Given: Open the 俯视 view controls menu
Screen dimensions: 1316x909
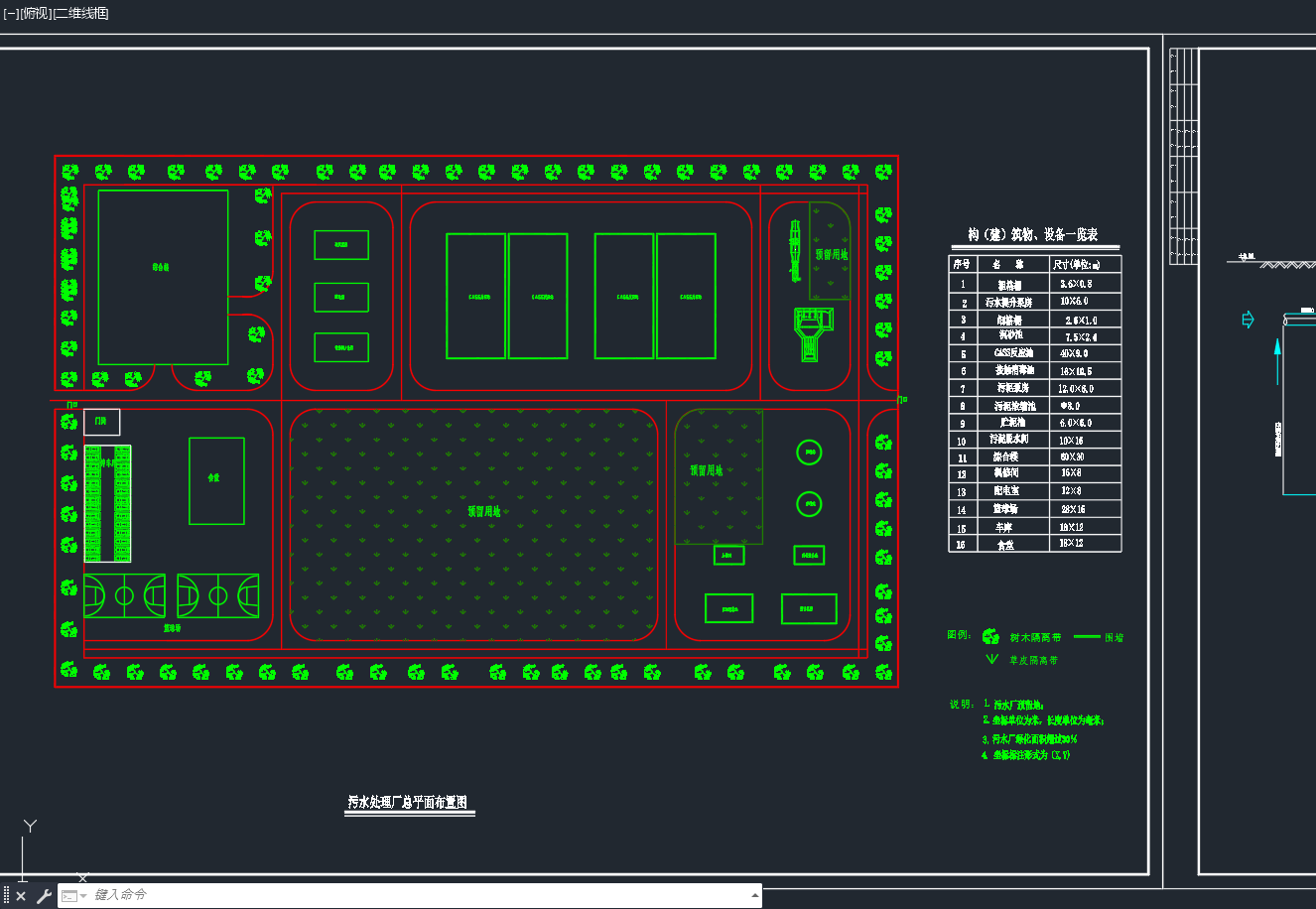Looking at the screenshot, I should coord(36,13).
